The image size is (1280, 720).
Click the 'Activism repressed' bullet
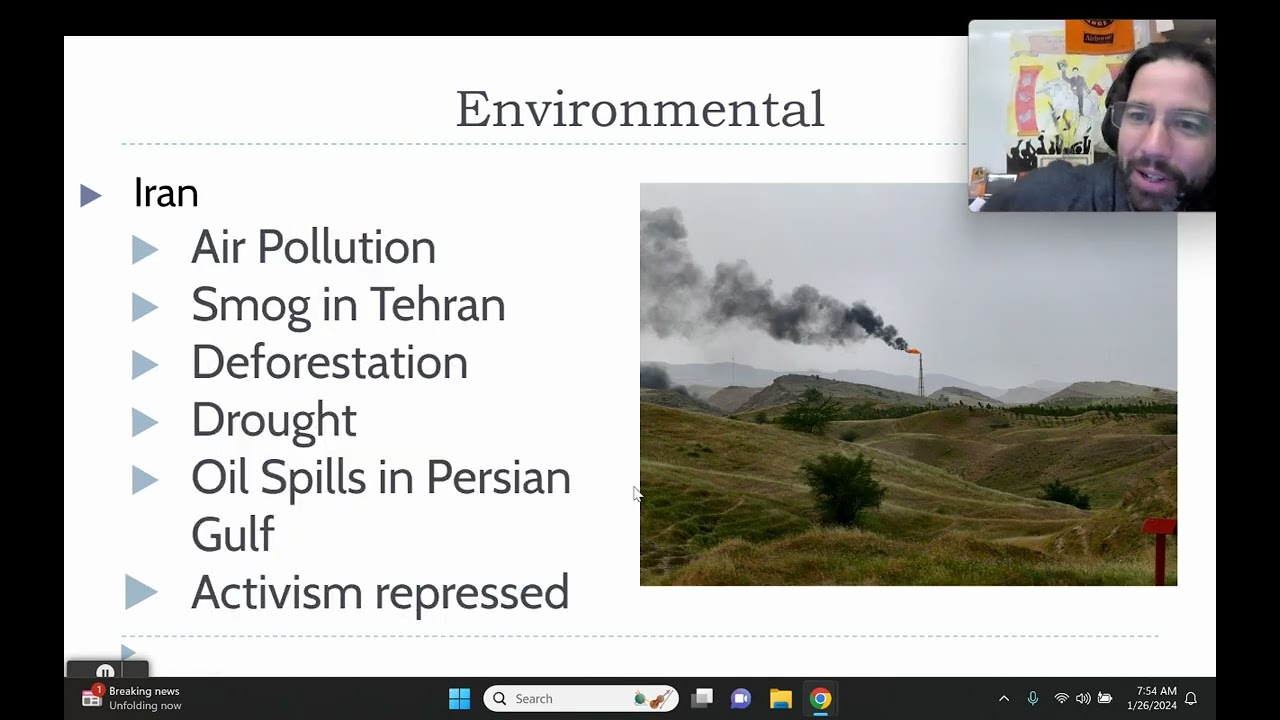click(380, 593)
